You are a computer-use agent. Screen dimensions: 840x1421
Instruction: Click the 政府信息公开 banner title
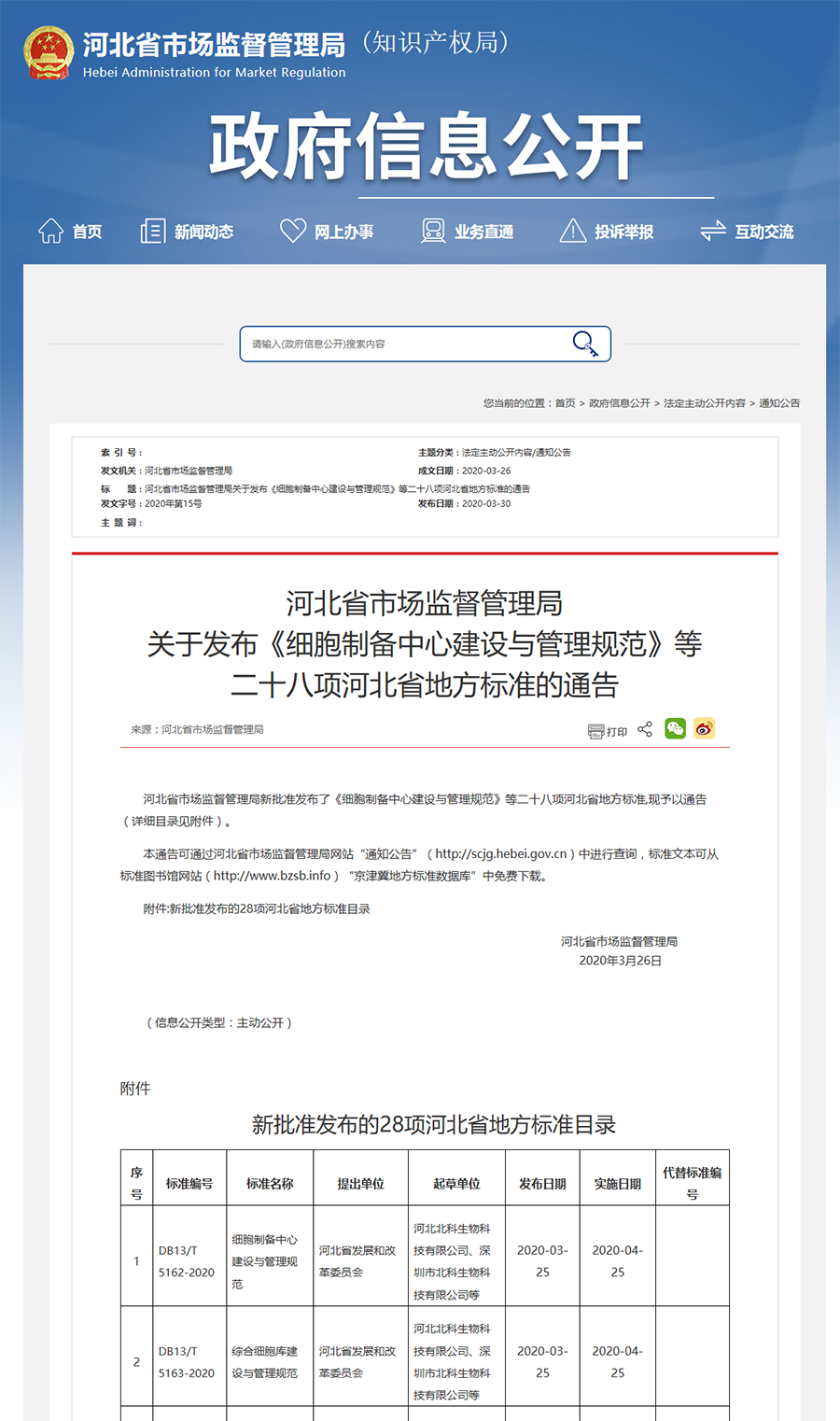point(426,147)
